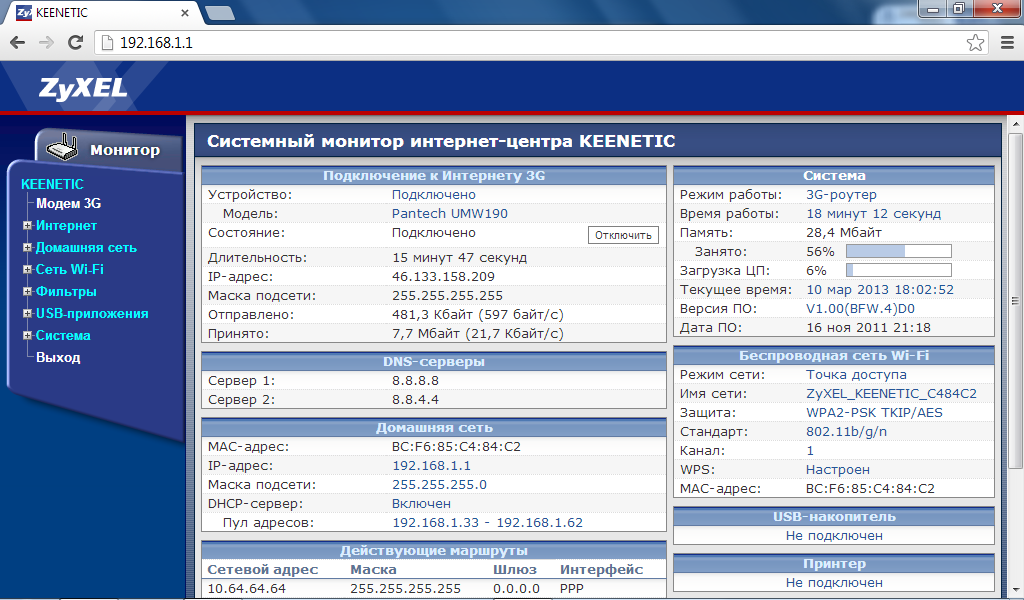The height and width of the screenshot is (600, 1024).
Task: Click the connection duration 15 минут 47 секунд
Action: click(x=459, y=258)
